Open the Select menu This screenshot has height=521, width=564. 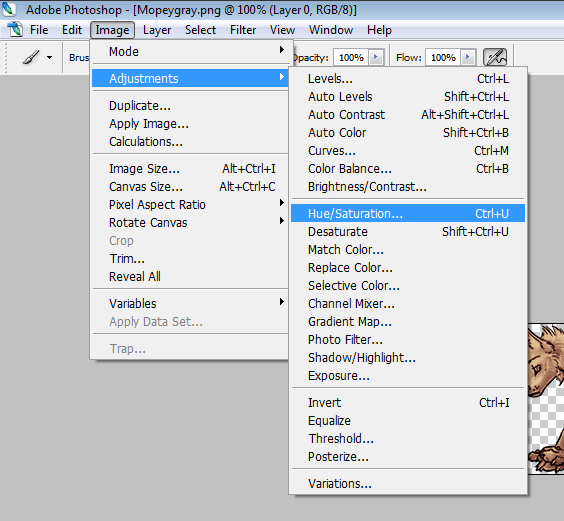[x=200, y=30]
